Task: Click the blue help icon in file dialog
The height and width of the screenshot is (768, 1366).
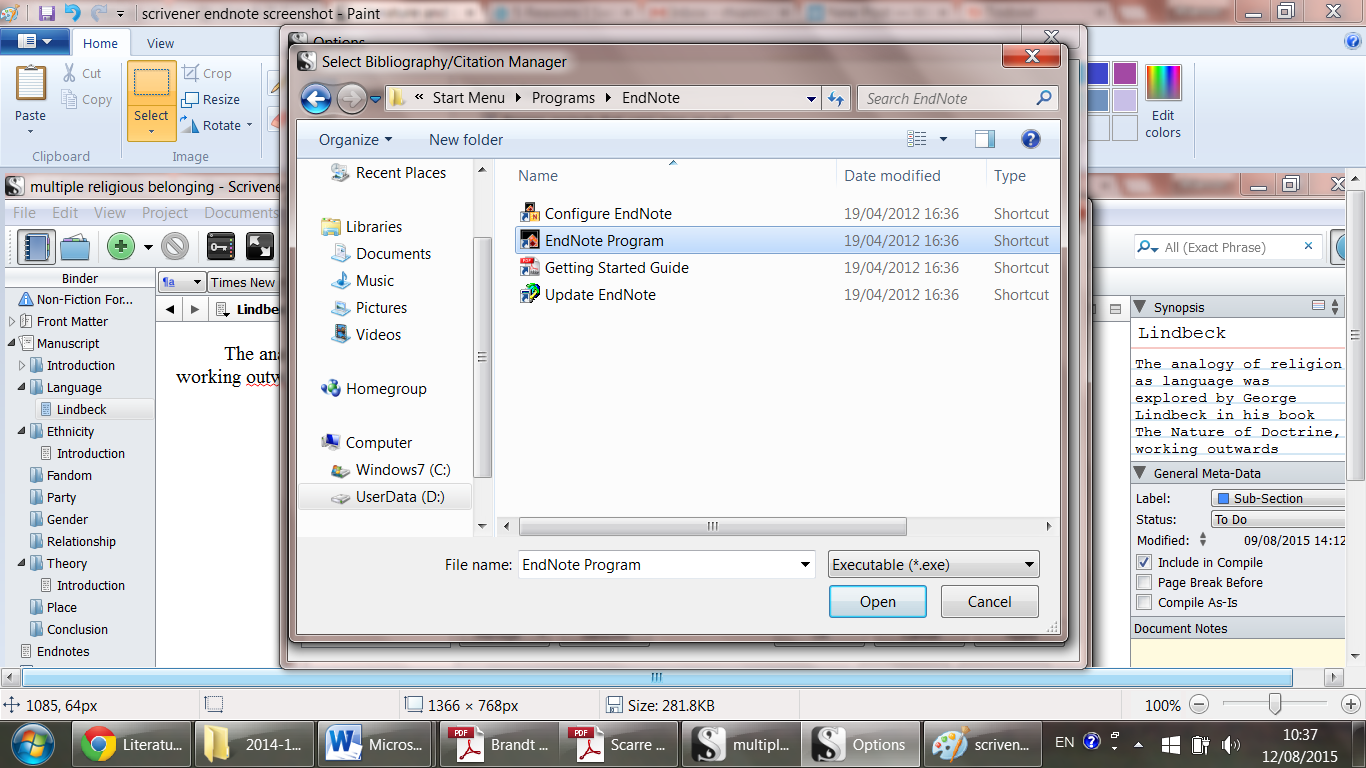Action: [x=1031, y=139]
